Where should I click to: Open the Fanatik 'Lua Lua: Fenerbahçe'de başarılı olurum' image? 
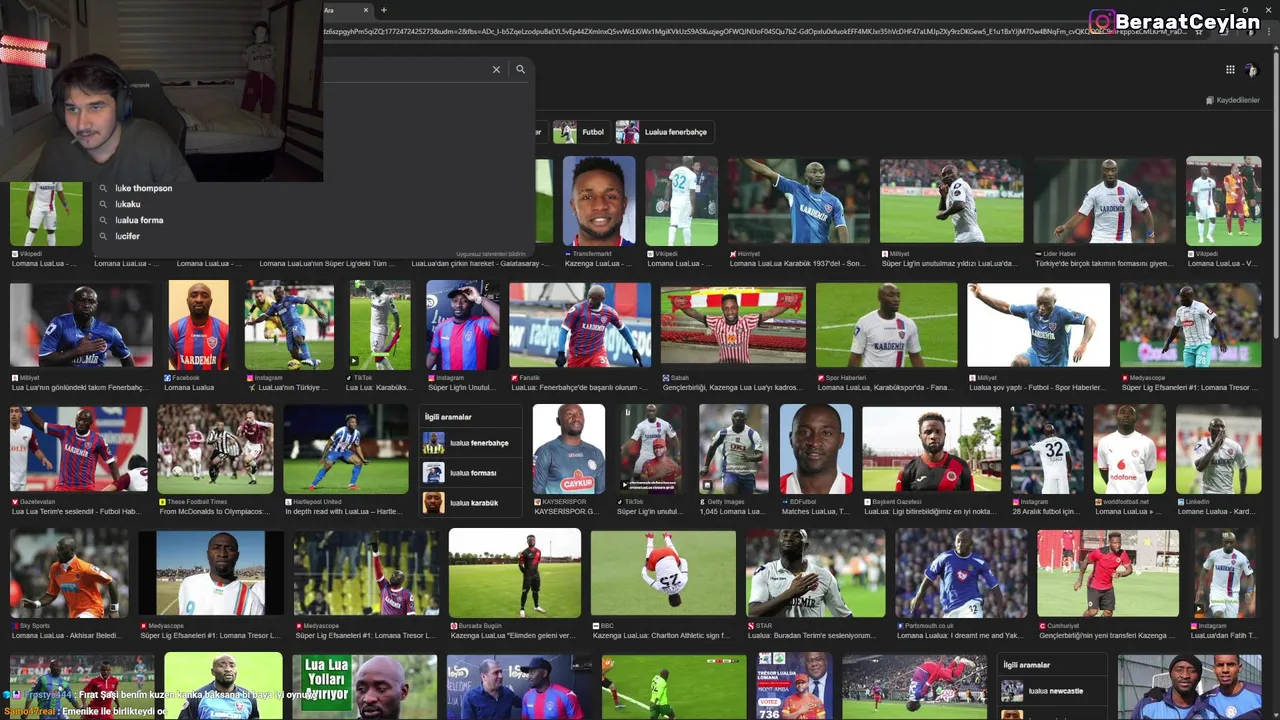click(580, 325)
